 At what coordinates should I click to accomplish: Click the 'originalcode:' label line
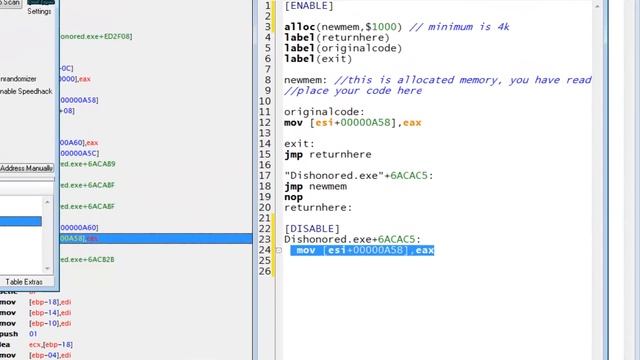click(x=324, y=112)
